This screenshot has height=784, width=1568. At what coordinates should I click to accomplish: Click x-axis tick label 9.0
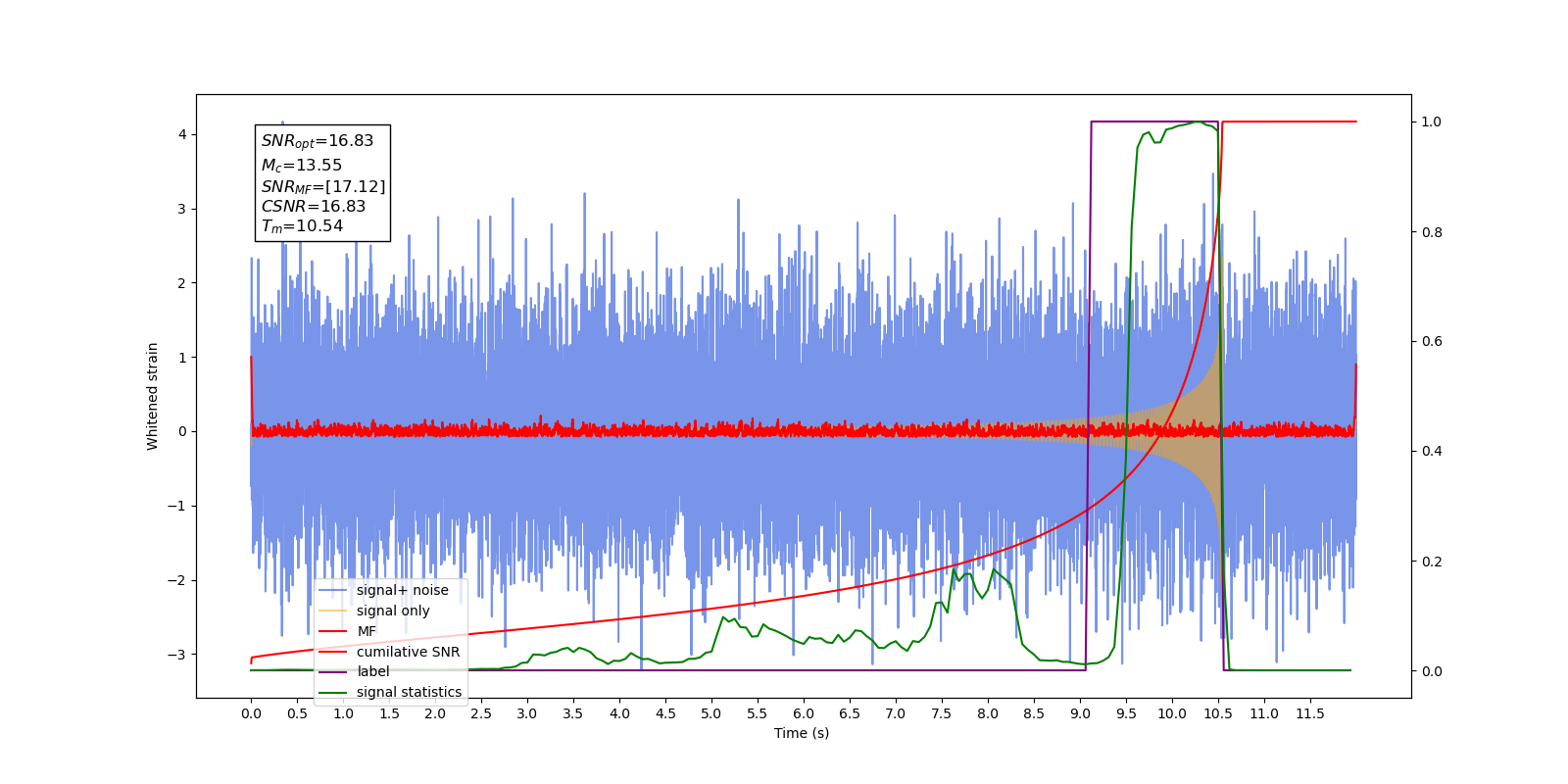click(x=1080, y=713)
